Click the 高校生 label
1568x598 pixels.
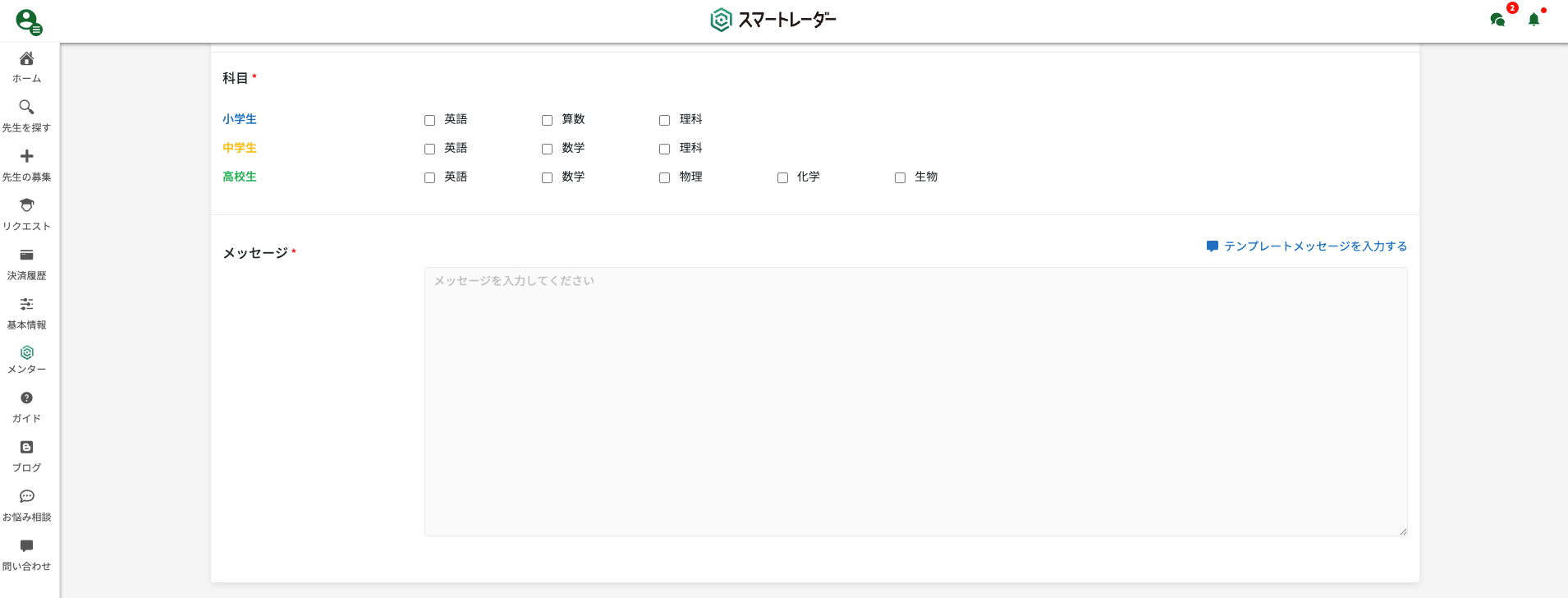tap(240, 177)
